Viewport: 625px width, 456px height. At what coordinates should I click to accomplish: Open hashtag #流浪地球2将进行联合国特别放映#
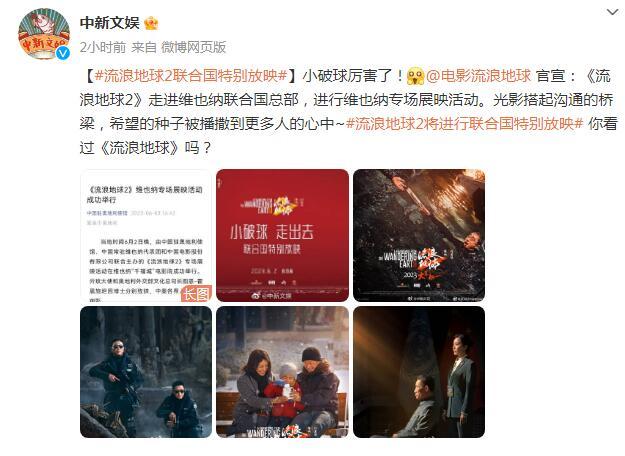click(x=464, y=124)
